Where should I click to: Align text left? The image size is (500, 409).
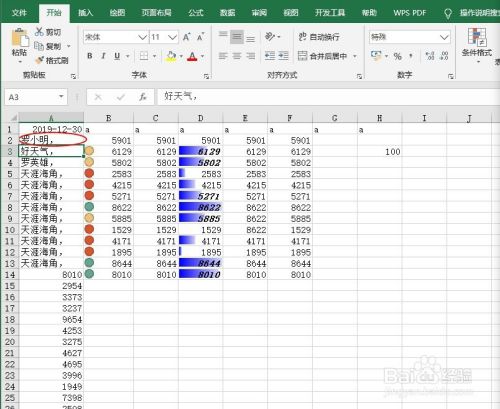(223, 56)
